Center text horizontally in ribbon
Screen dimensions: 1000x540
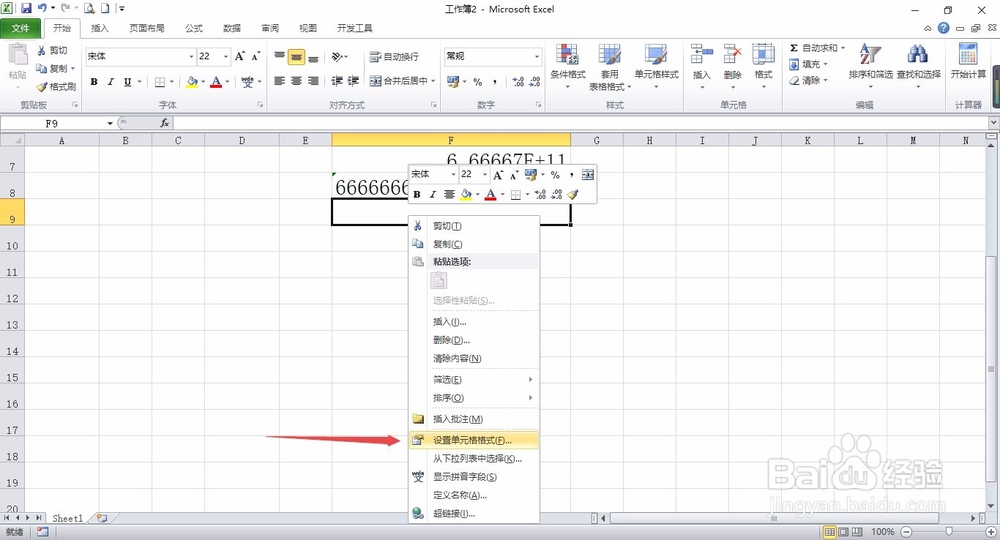pos(296,81)
